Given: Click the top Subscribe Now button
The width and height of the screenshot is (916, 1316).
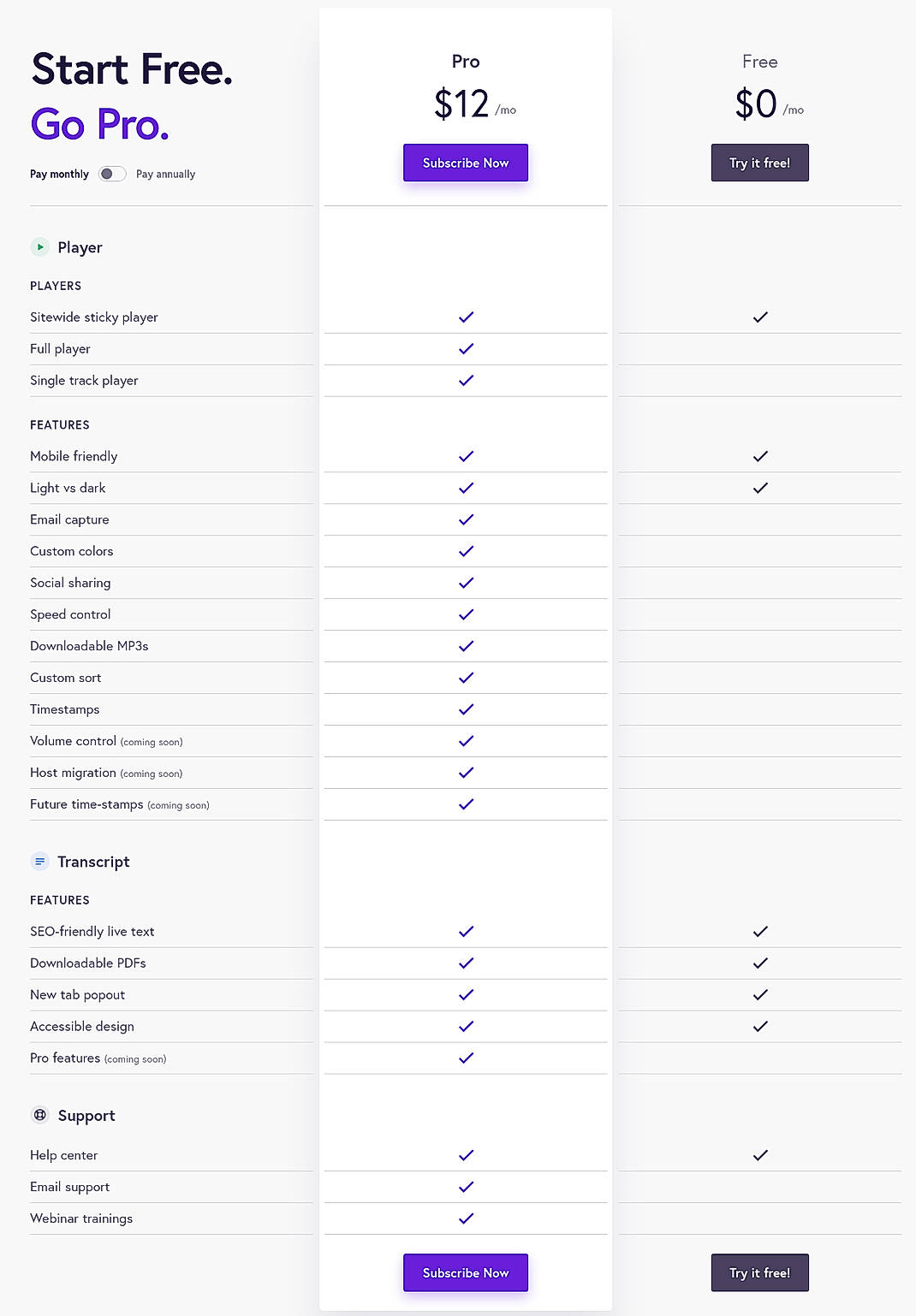Looking at the screenshot, I should (x=465, y=163).
